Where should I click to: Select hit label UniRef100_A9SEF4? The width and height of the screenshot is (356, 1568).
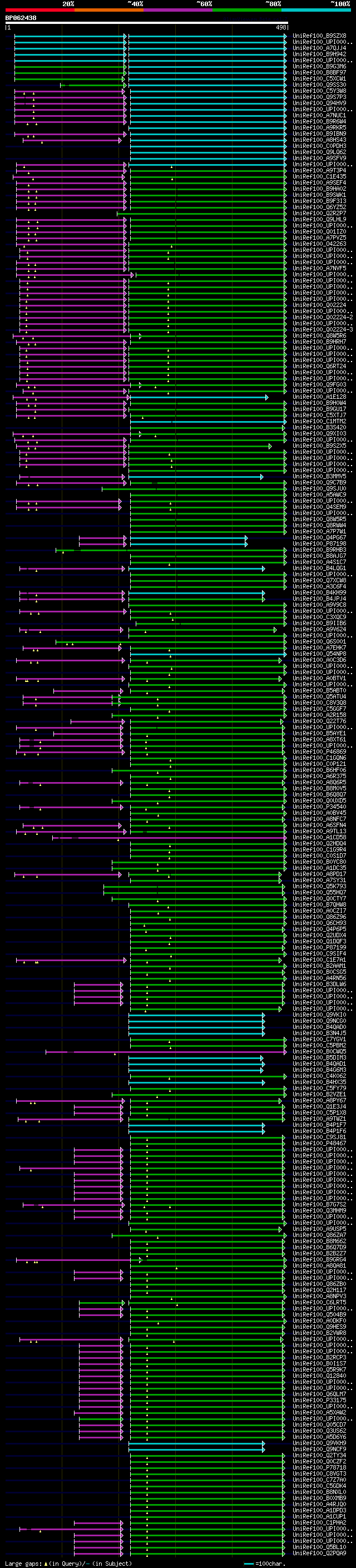(x=319, y=182)
